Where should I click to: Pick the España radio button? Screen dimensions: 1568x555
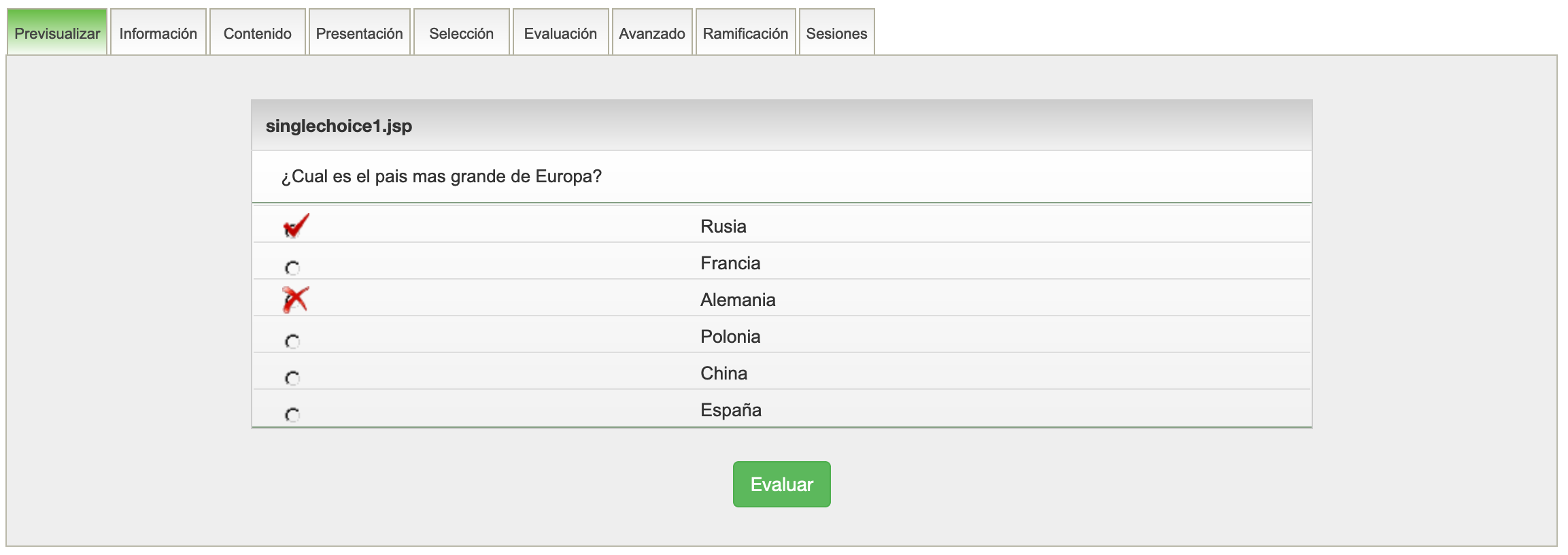click(292, 415)
